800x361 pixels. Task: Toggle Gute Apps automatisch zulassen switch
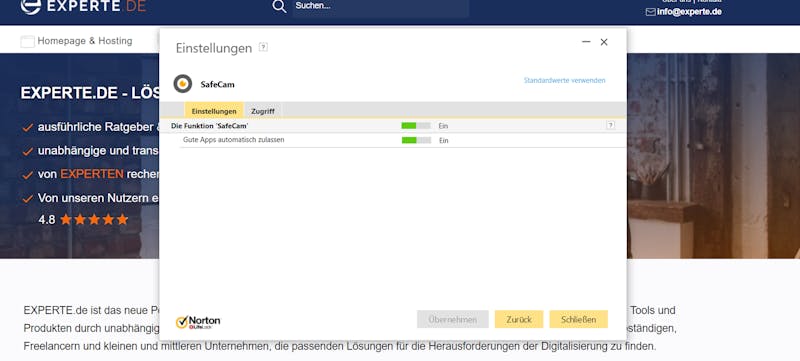click(x=416, y=140)
